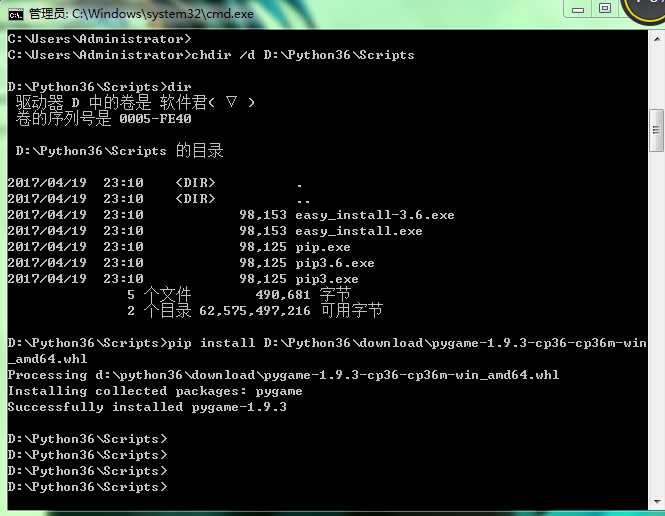Click the total size '490,681 字节'

[x=303, y=294]
